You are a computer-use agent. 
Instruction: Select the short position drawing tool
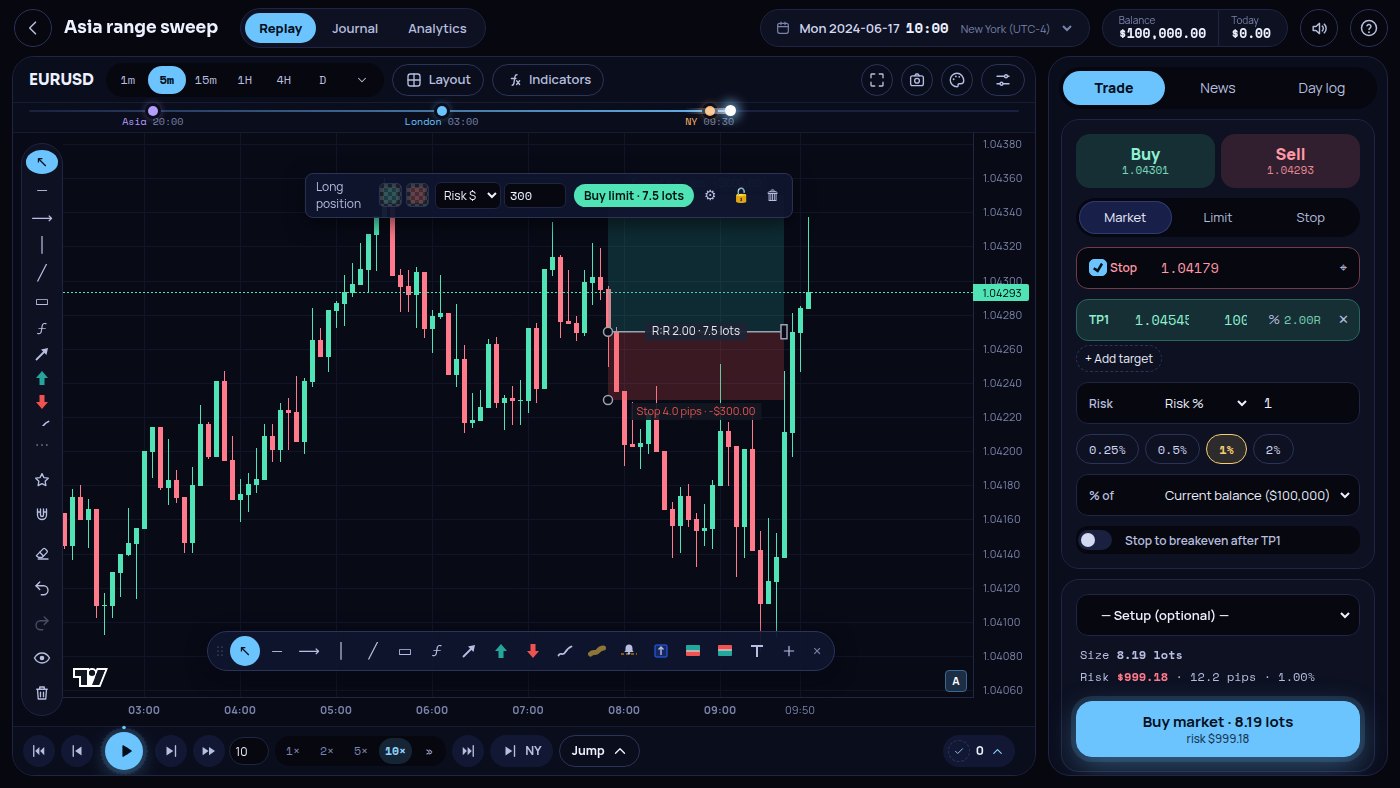pyautogui.click(x=725, y=651)
